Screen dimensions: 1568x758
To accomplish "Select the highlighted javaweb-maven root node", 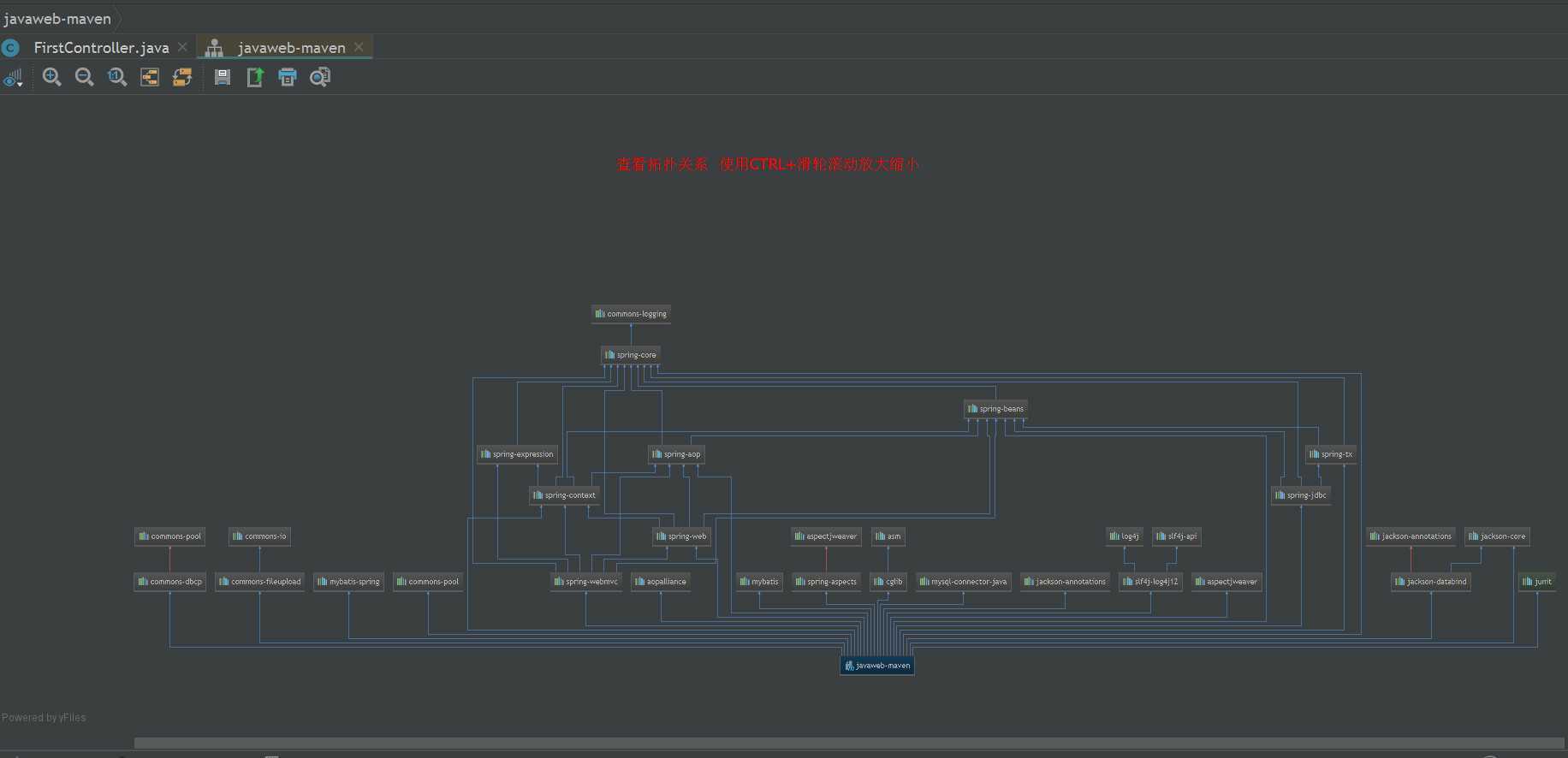I will [x=877, y=666].
